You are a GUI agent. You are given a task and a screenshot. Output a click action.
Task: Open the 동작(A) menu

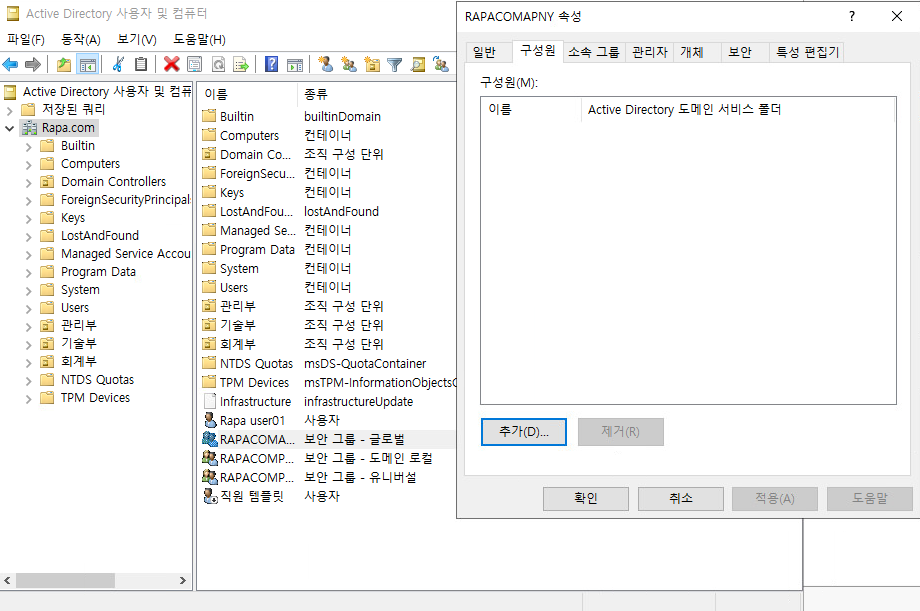(81, 39)
